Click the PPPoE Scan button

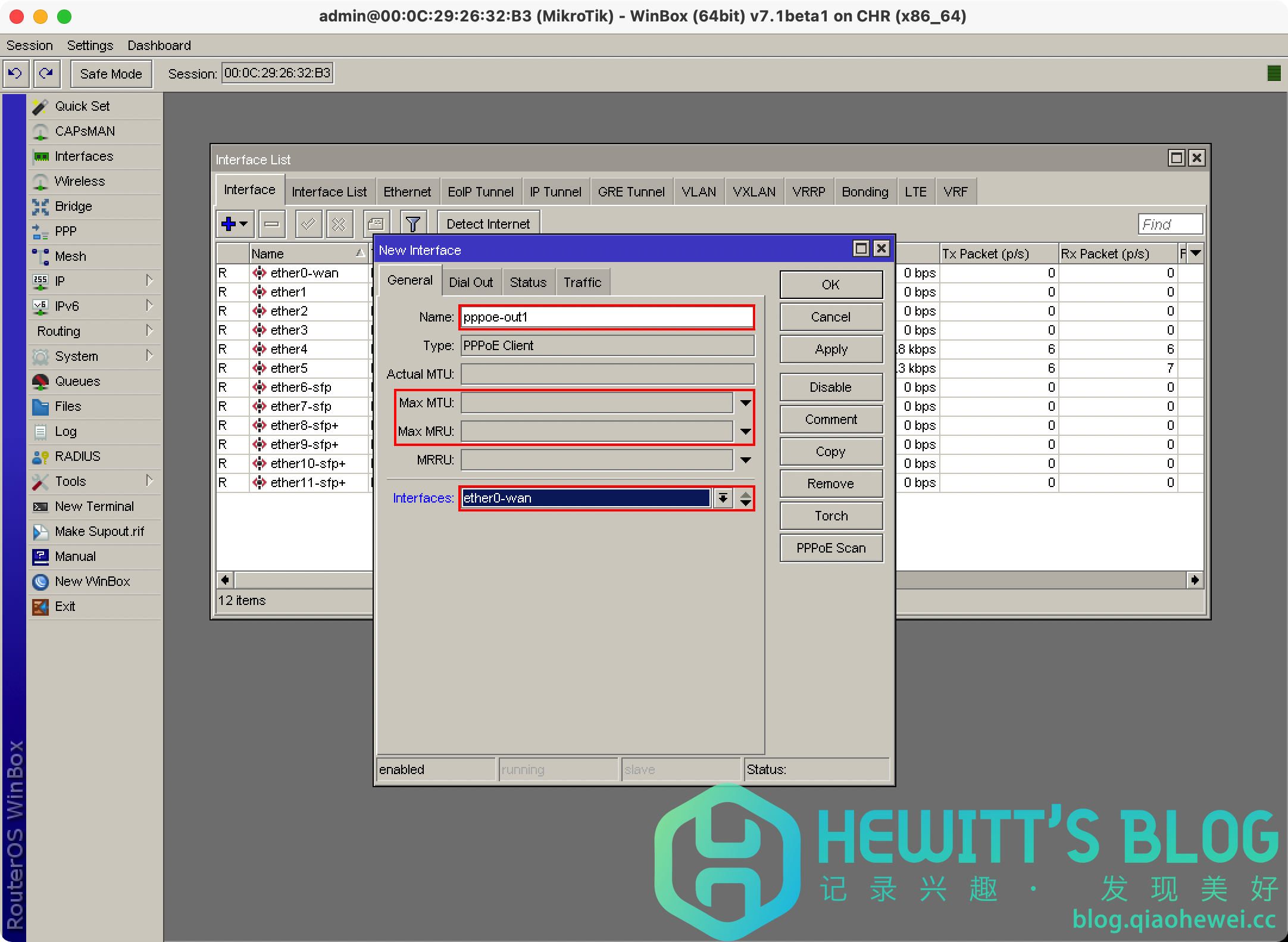tap(831, 548)
